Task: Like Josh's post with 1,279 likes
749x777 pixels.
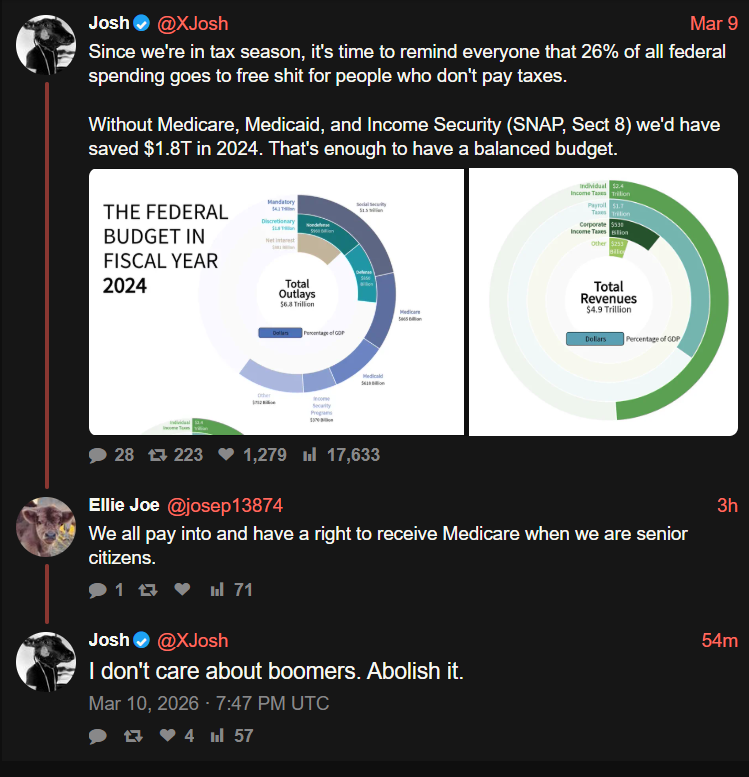Action: point(225,455)
